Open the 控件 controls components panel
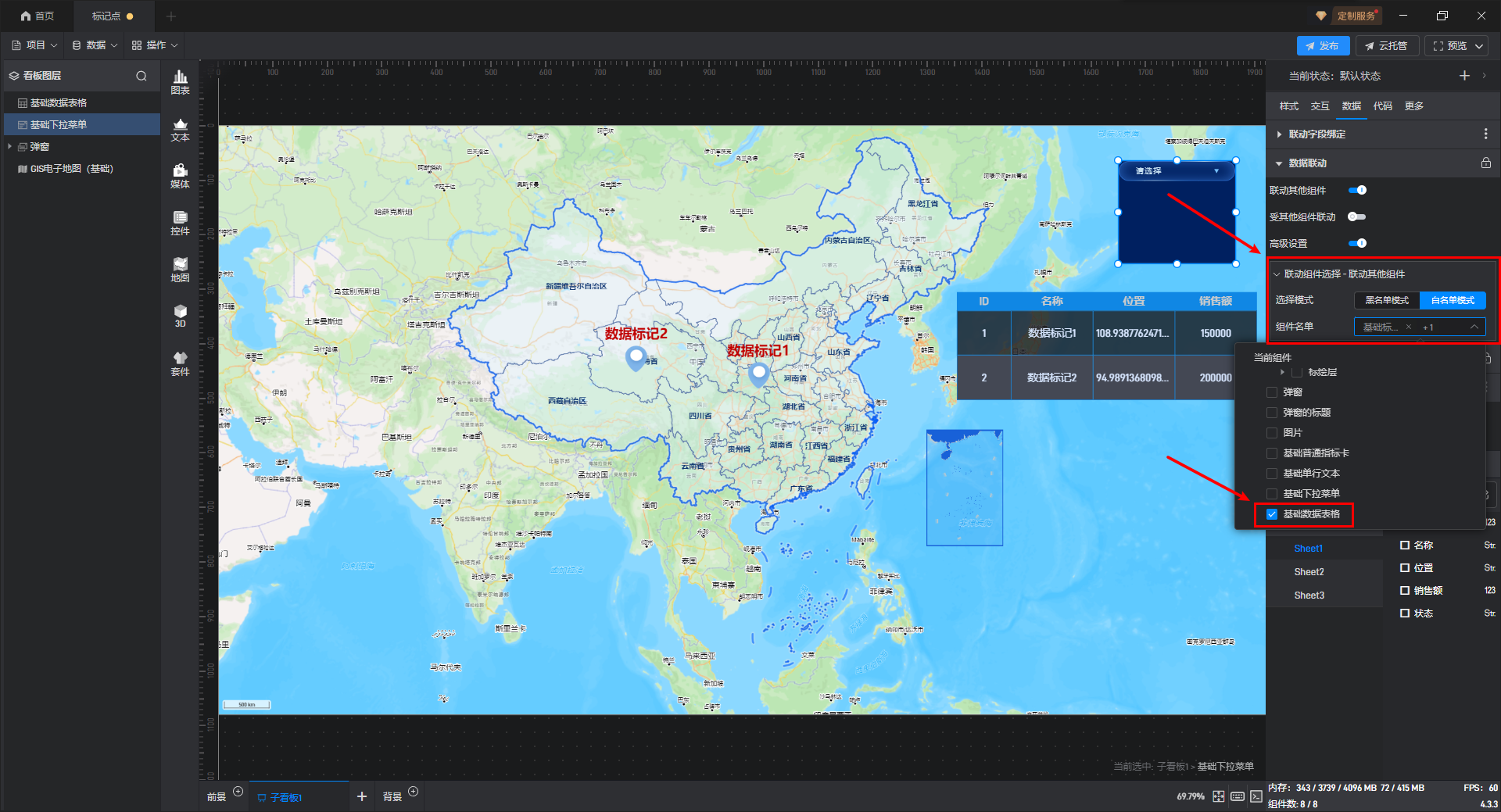 (180, 223)
